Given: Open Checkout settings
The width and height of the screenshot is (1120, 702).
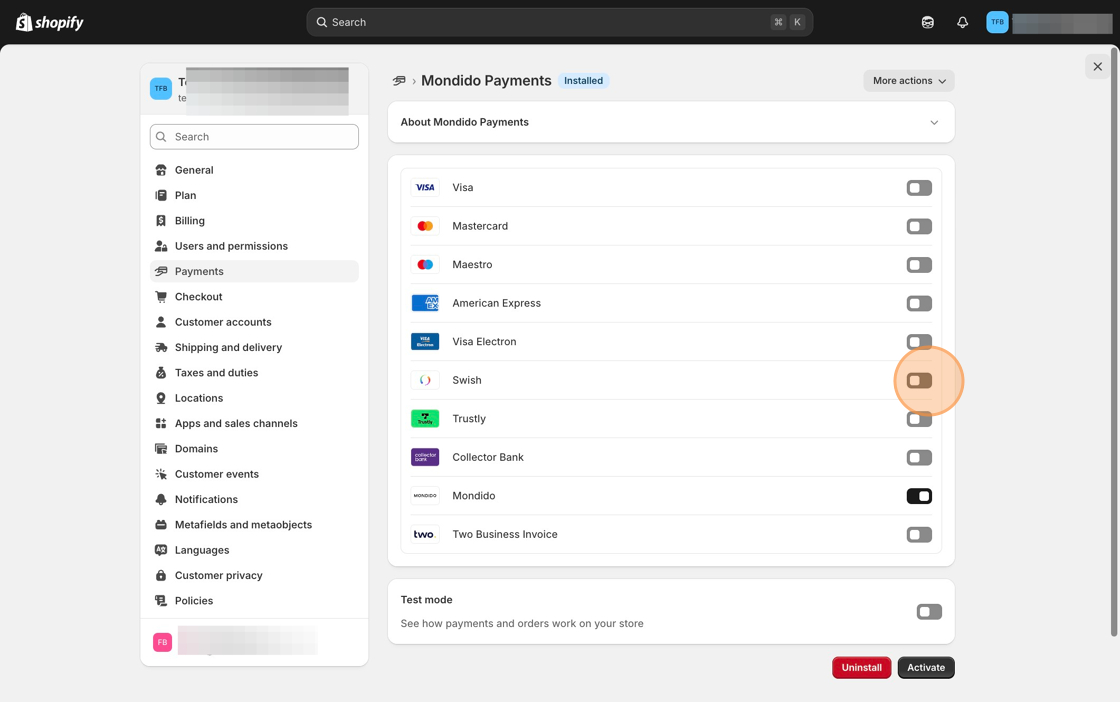Looking at the screenshot, I should coord(254,296).
